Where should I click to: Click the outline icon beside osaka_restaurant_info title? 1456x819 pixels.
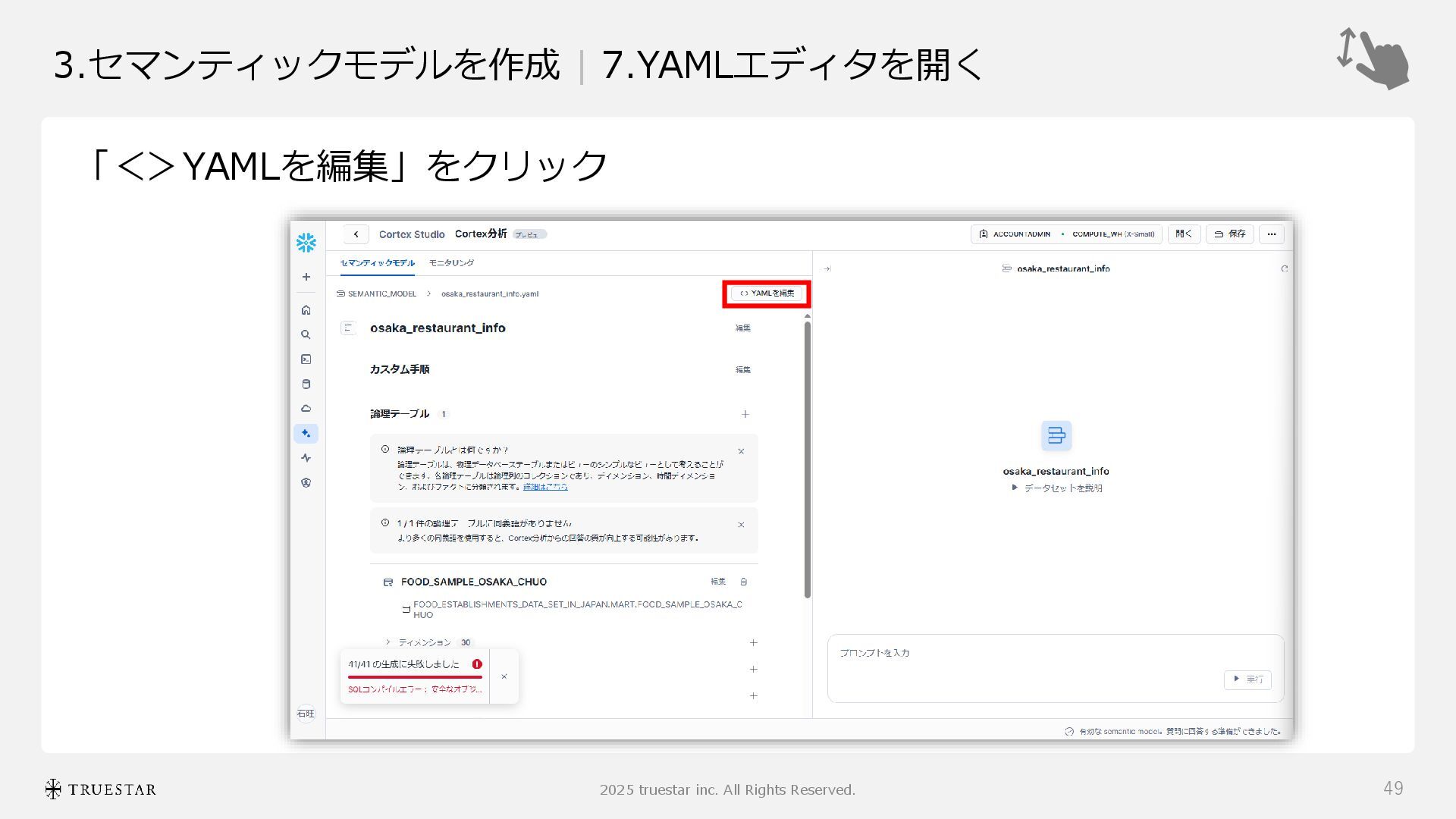click(x=348, y=328)
